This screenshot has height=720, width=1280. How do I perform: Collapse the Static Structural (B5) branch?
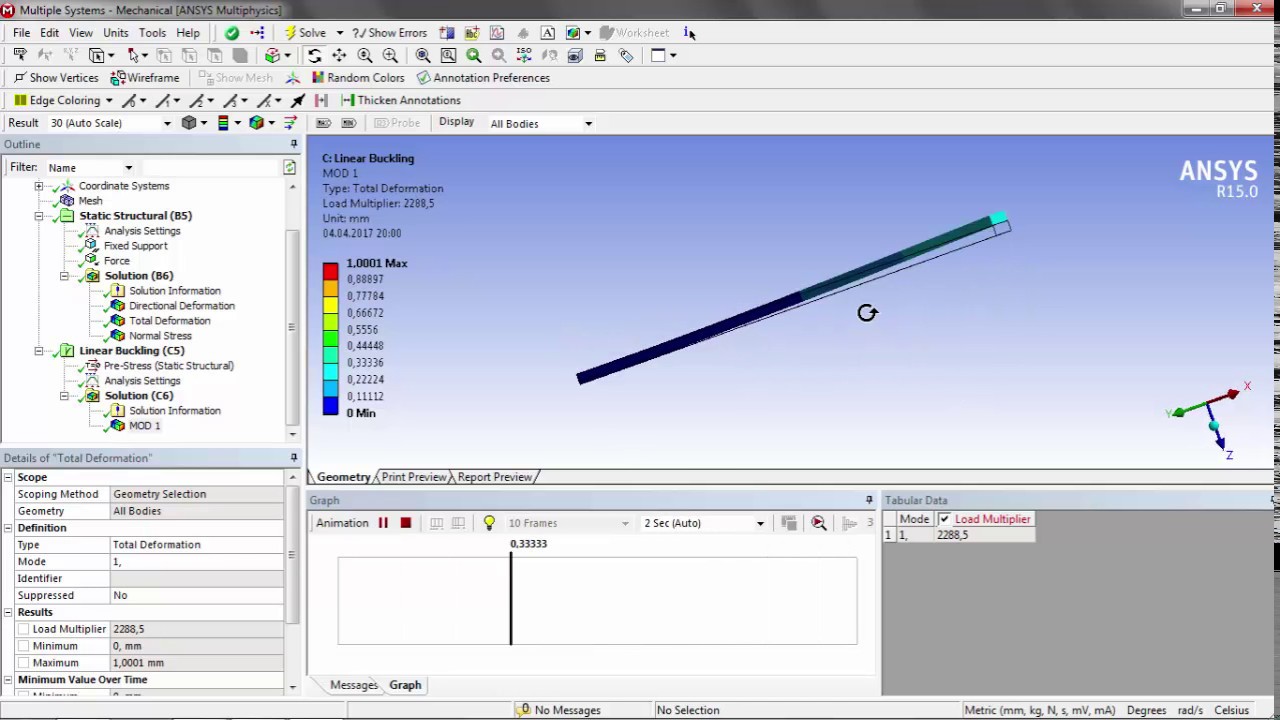(39, 216)
